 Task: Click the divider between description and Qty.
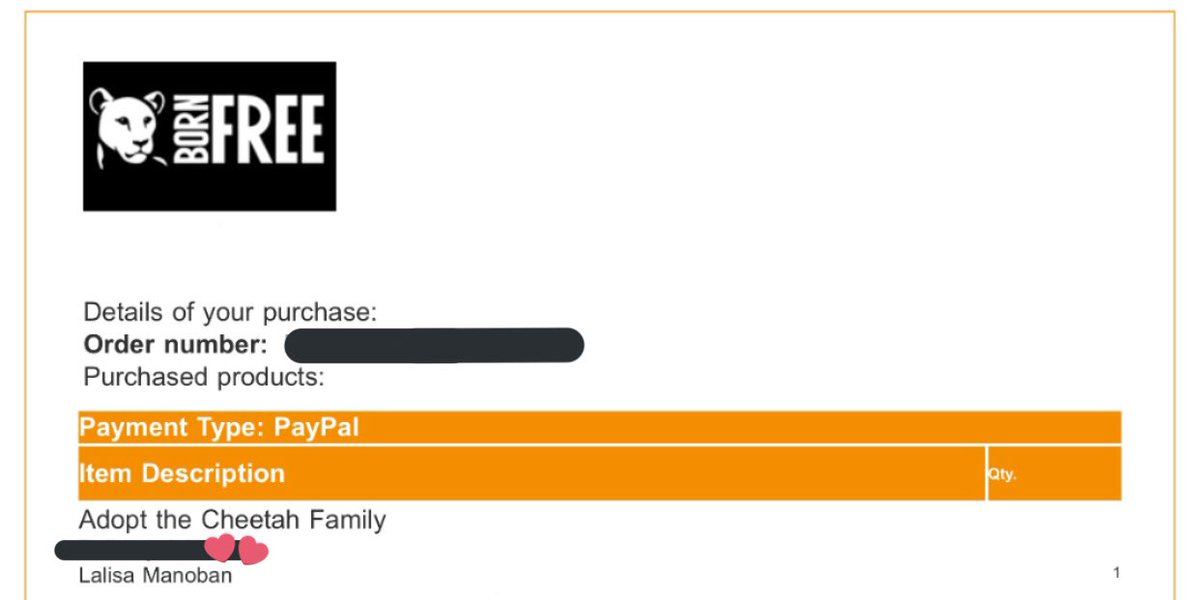pos(986,474)
